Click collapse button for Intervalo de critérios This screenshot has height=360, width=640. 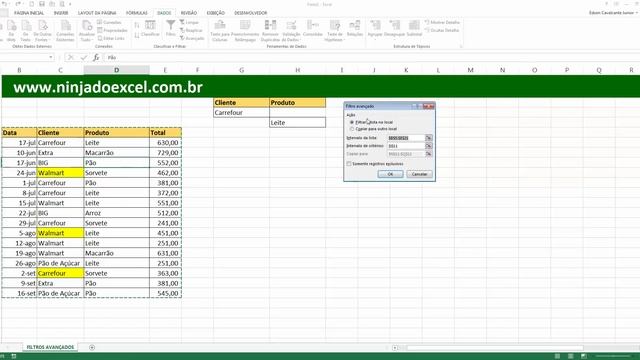429,146
